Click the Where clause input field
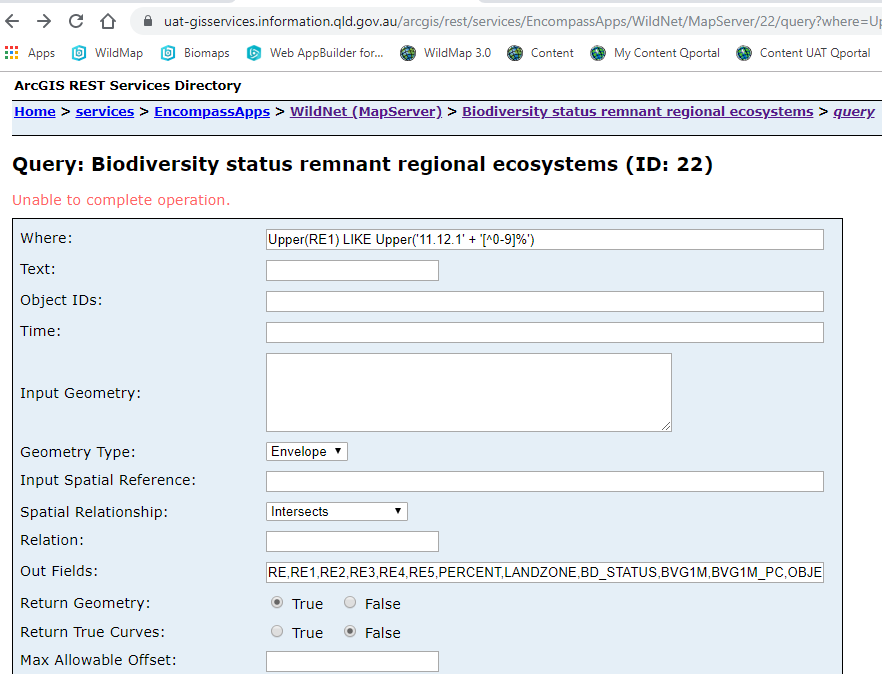 tap(544, 240)
